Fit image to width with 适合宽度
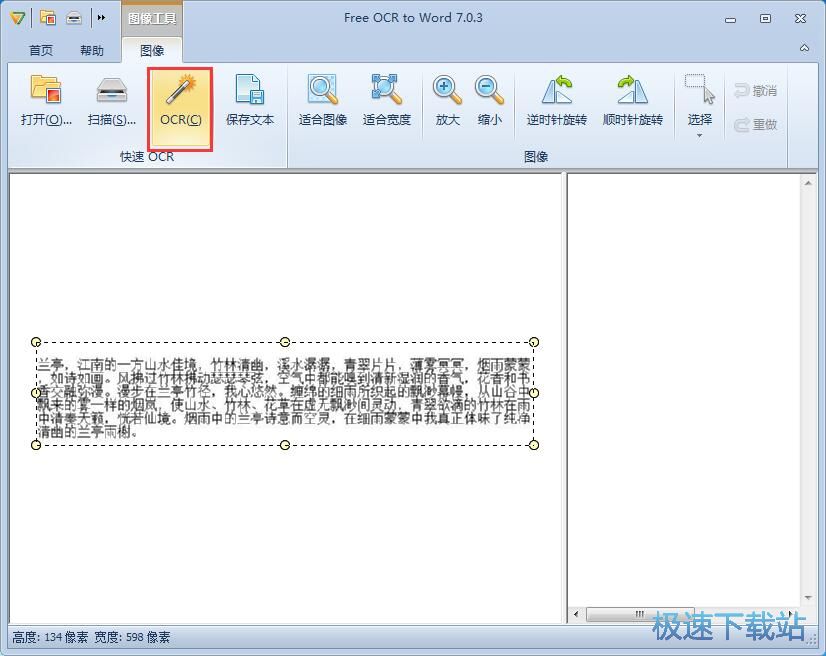Viewport: 826px width, 656px height. [386, 101]
